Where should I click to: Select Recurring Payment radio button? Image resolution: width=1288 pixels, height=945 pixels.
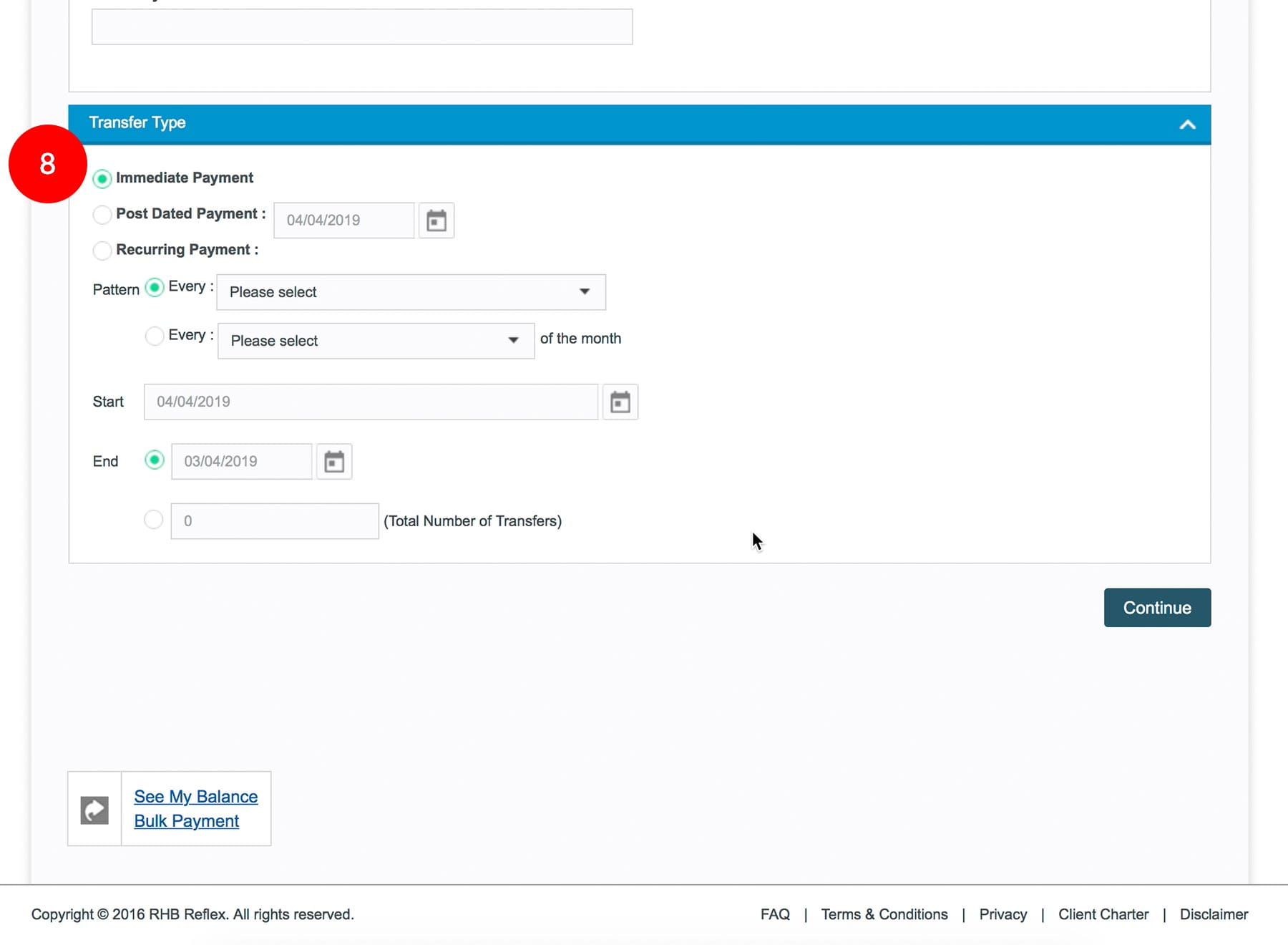pos(102,250)
